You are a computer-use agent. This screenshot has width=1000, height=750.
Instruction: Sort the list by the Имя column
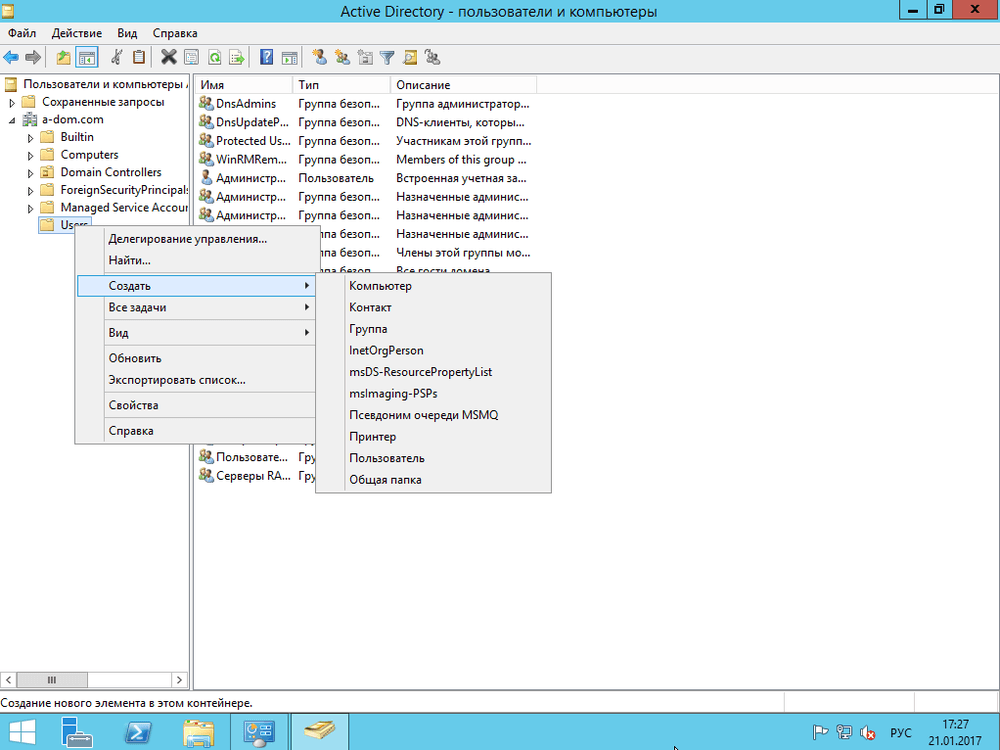[x=243, y=85]
